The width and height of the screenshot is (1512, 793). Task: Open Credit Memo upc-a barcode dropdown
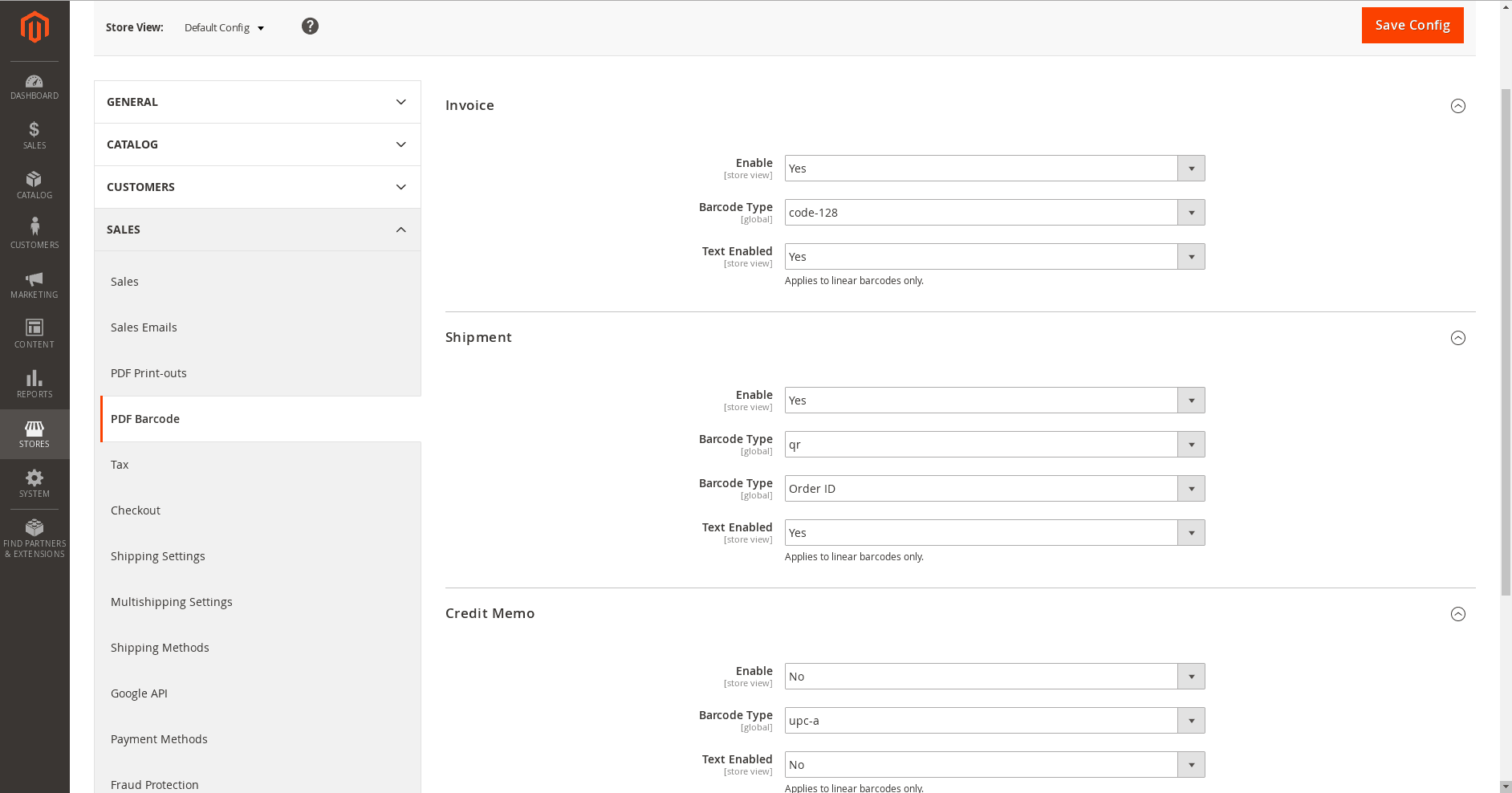(995, 721)
